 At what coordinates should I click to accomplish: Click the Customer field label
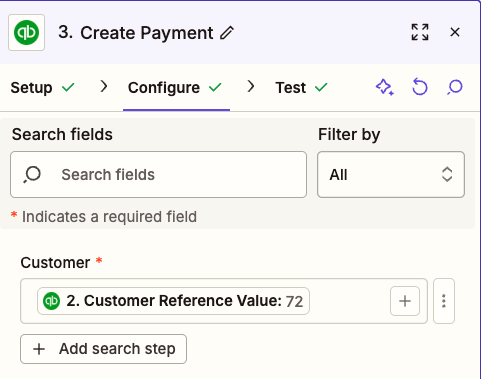click(55, 263)
